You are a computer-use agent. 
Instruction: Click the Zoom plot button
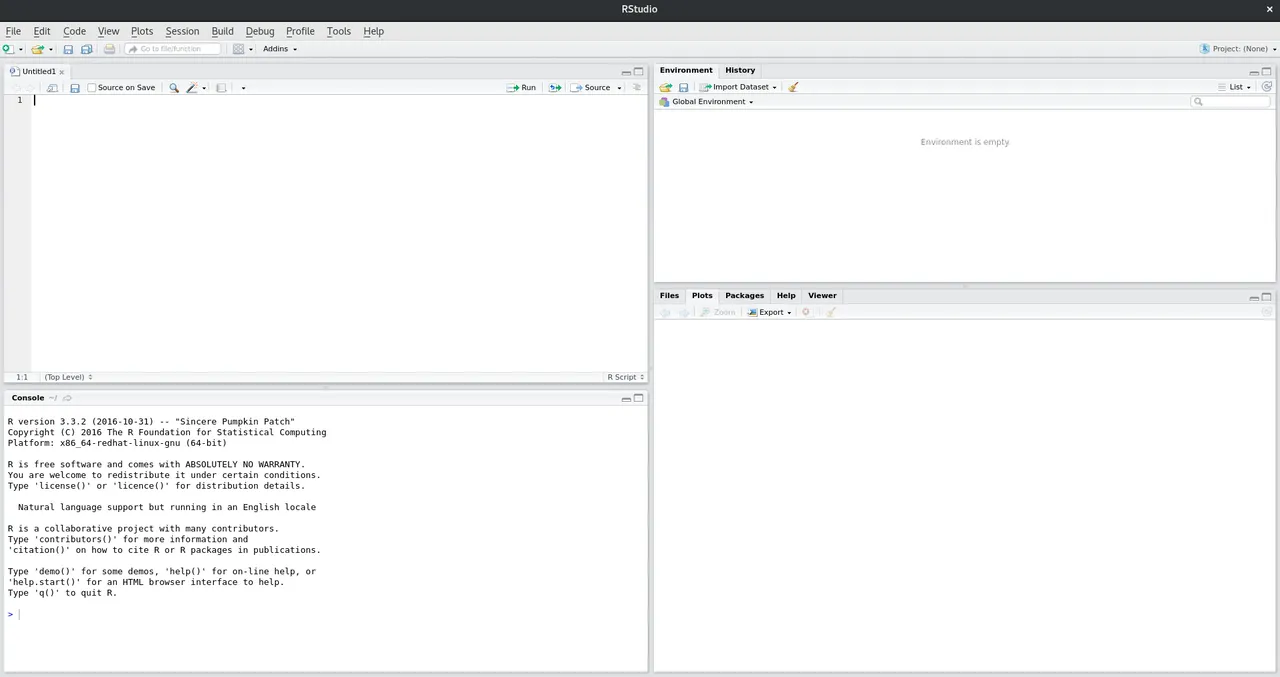pos(718,312)
